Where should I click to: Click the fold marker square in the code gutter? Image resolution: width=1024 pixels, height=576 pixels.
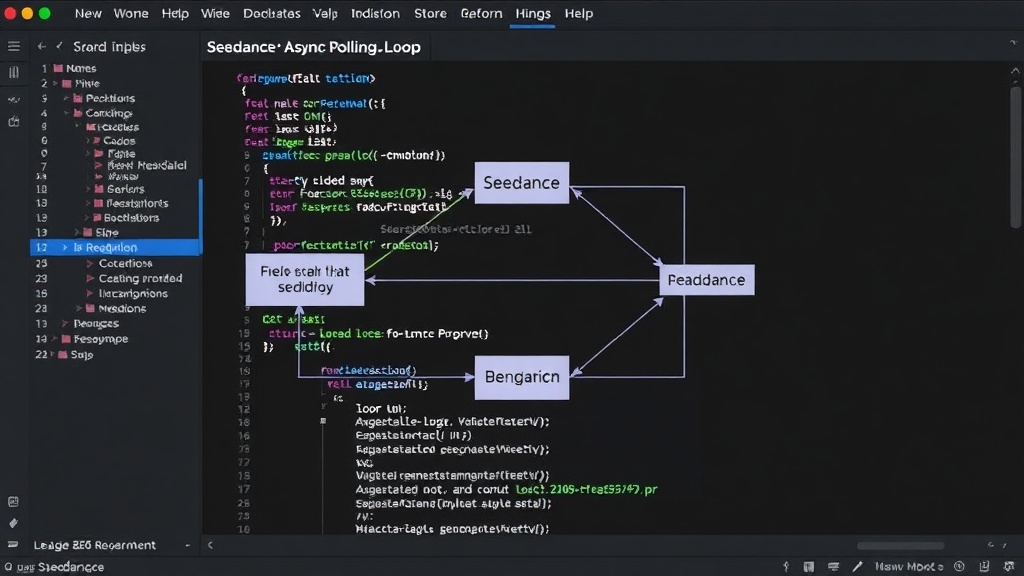pyautogui.click(x=323, y=421)
